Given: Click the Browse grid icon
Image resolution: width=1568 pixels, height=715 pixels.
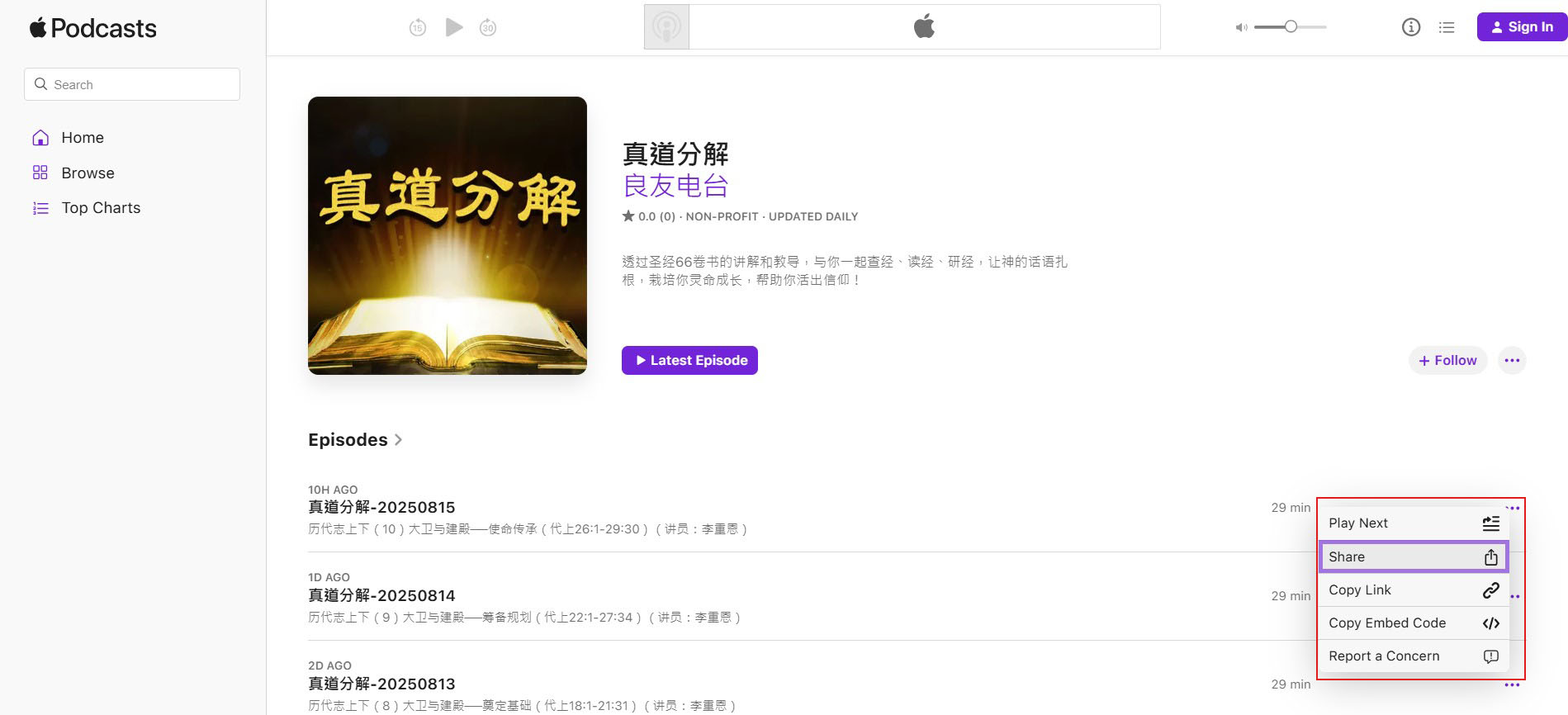Looking at the screenshot, I should coord(40,173).
